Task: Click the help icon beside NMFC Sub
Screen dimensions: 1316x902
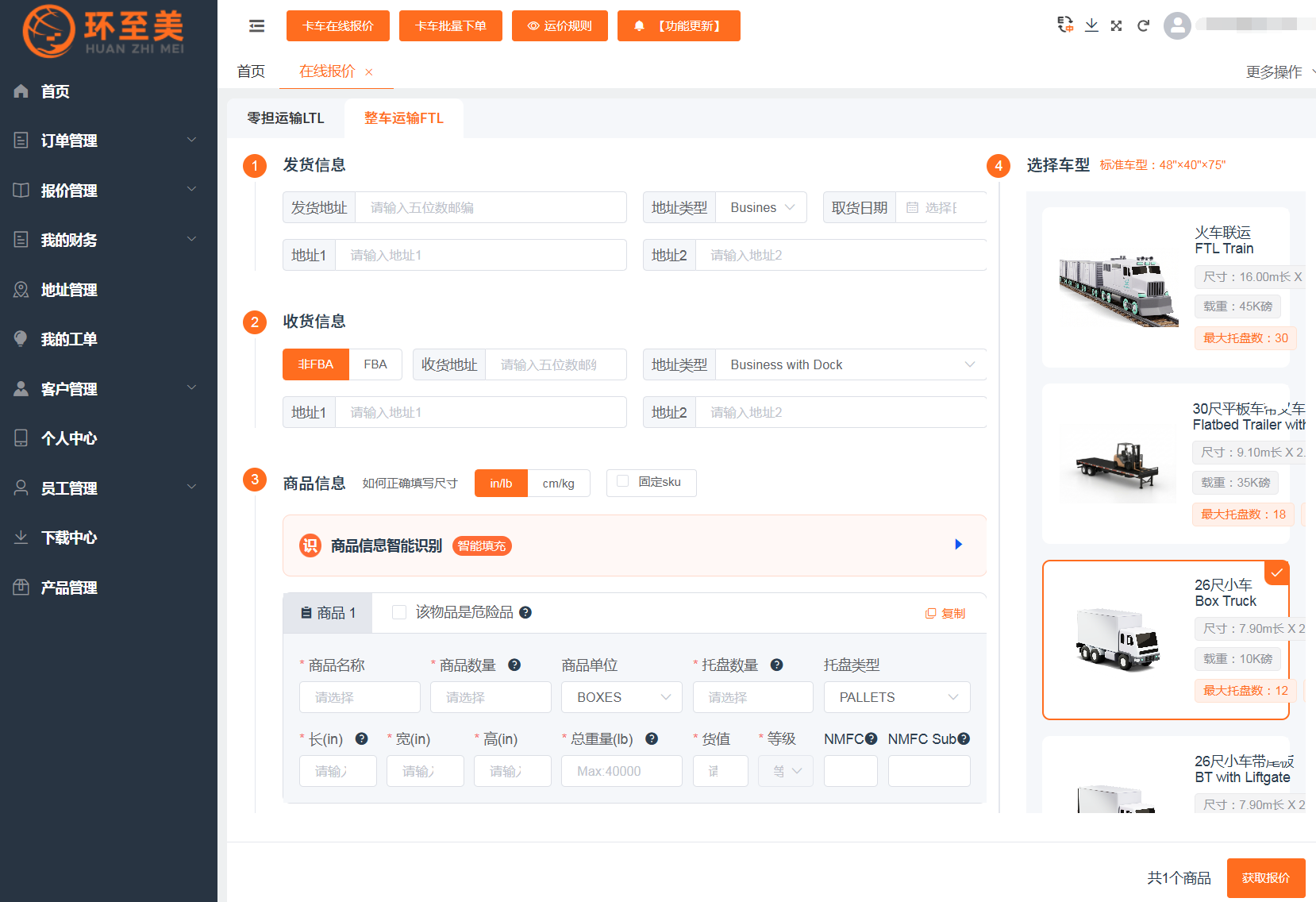Action: point(964,738)
